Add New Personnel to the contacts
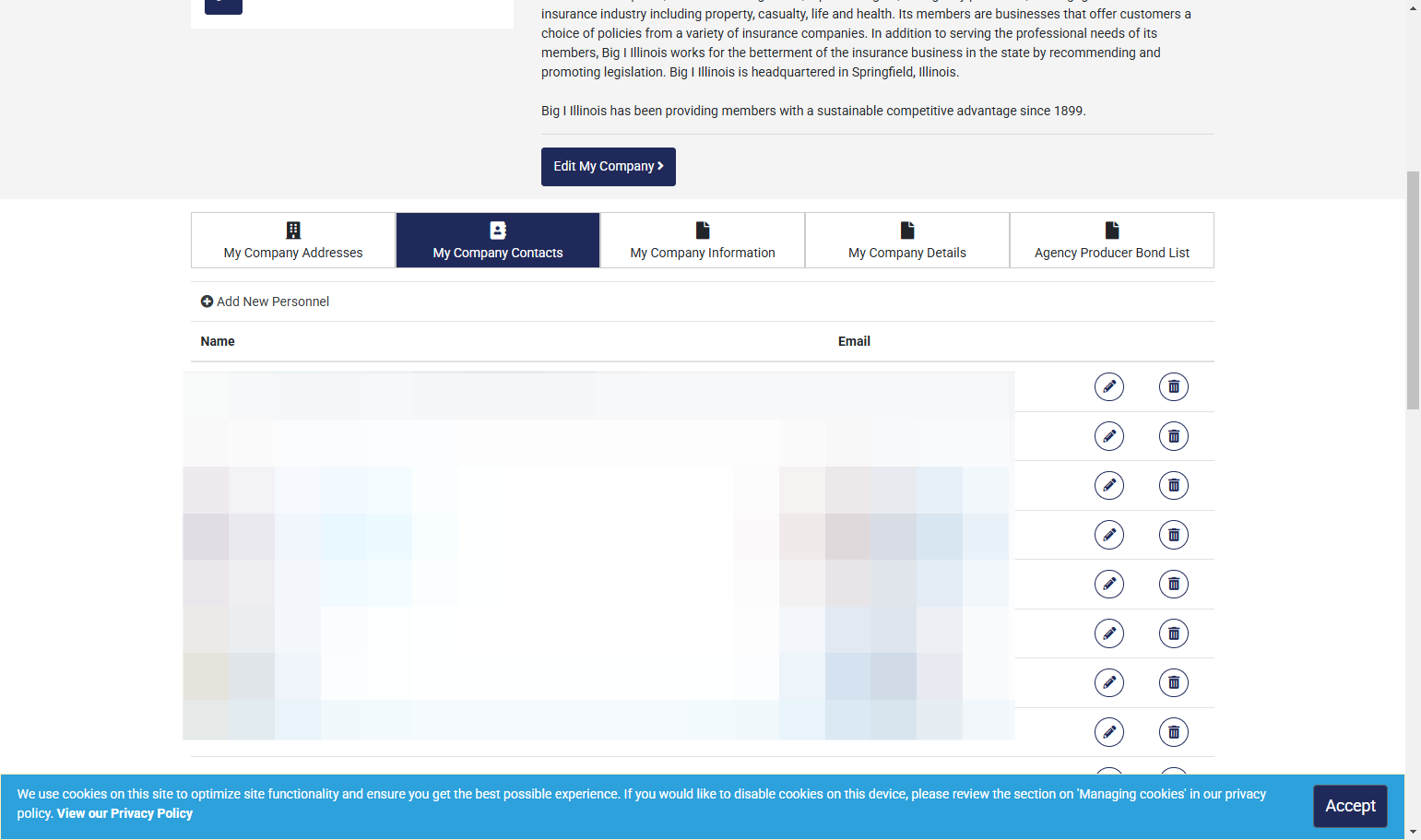This screenshot has height=840, width=1421. [265, 302]
